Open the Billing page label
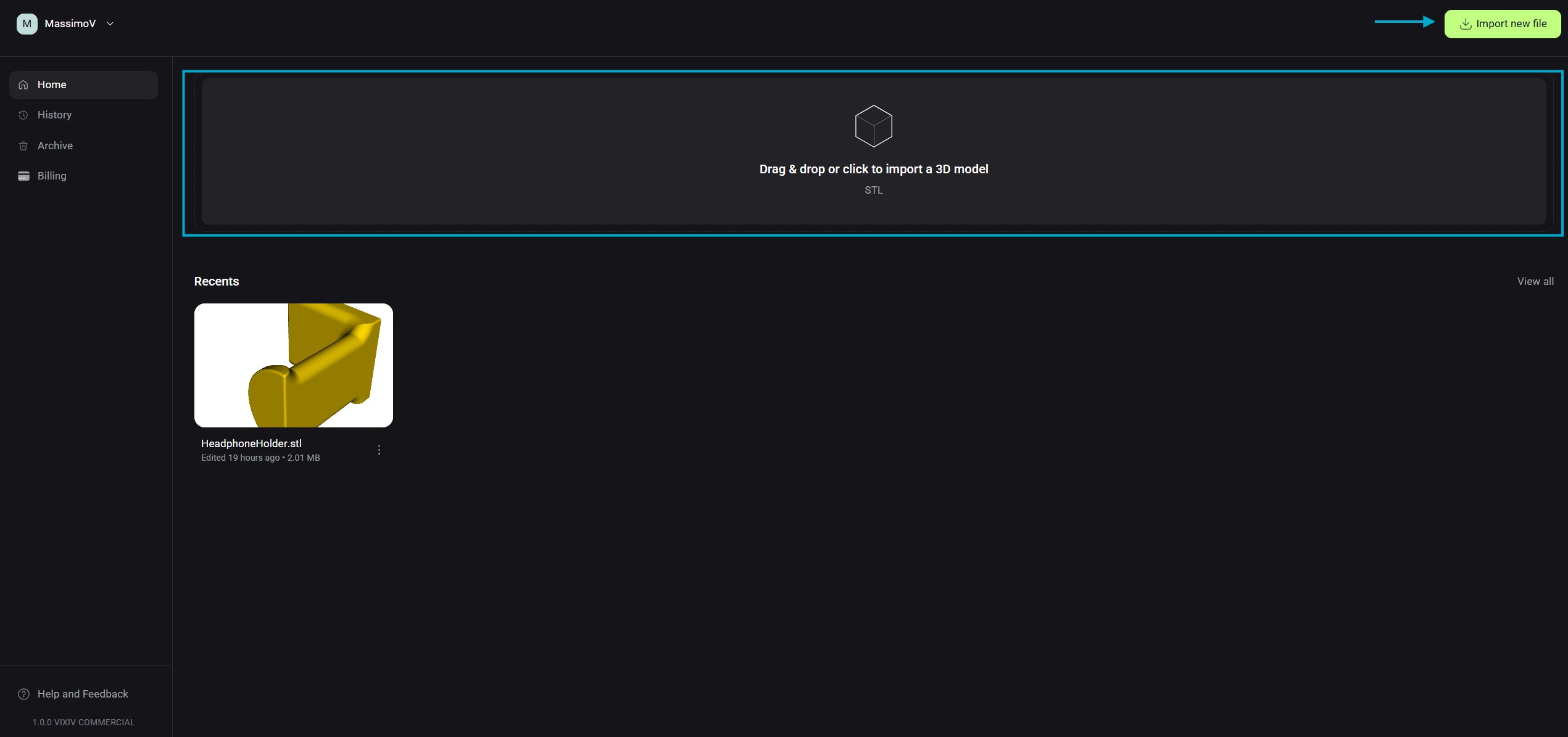The height and width of the screenshot is (737, 1568). tap(52, 176)
